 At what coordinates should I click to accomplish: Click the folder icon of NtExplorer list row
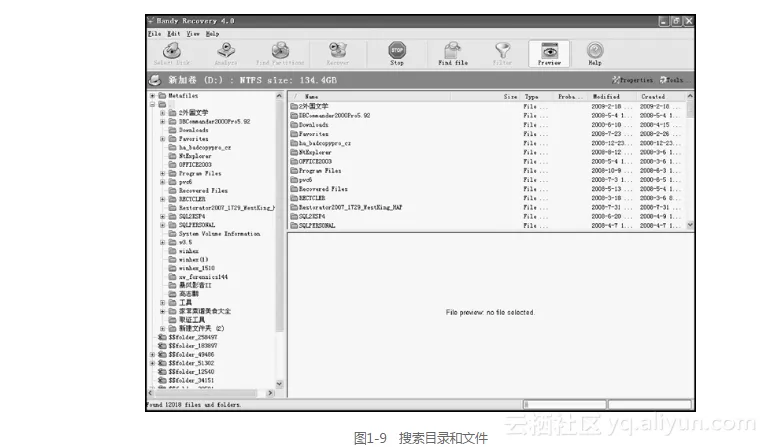tap(294, 152)
